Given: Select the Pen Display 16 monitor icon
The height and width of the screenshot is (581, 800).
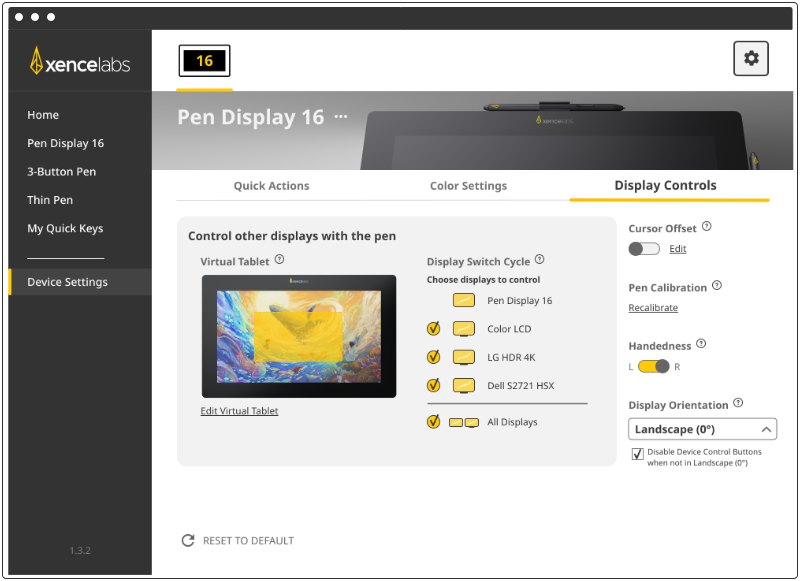Looking at the screenshot, I should click(463, 300).
